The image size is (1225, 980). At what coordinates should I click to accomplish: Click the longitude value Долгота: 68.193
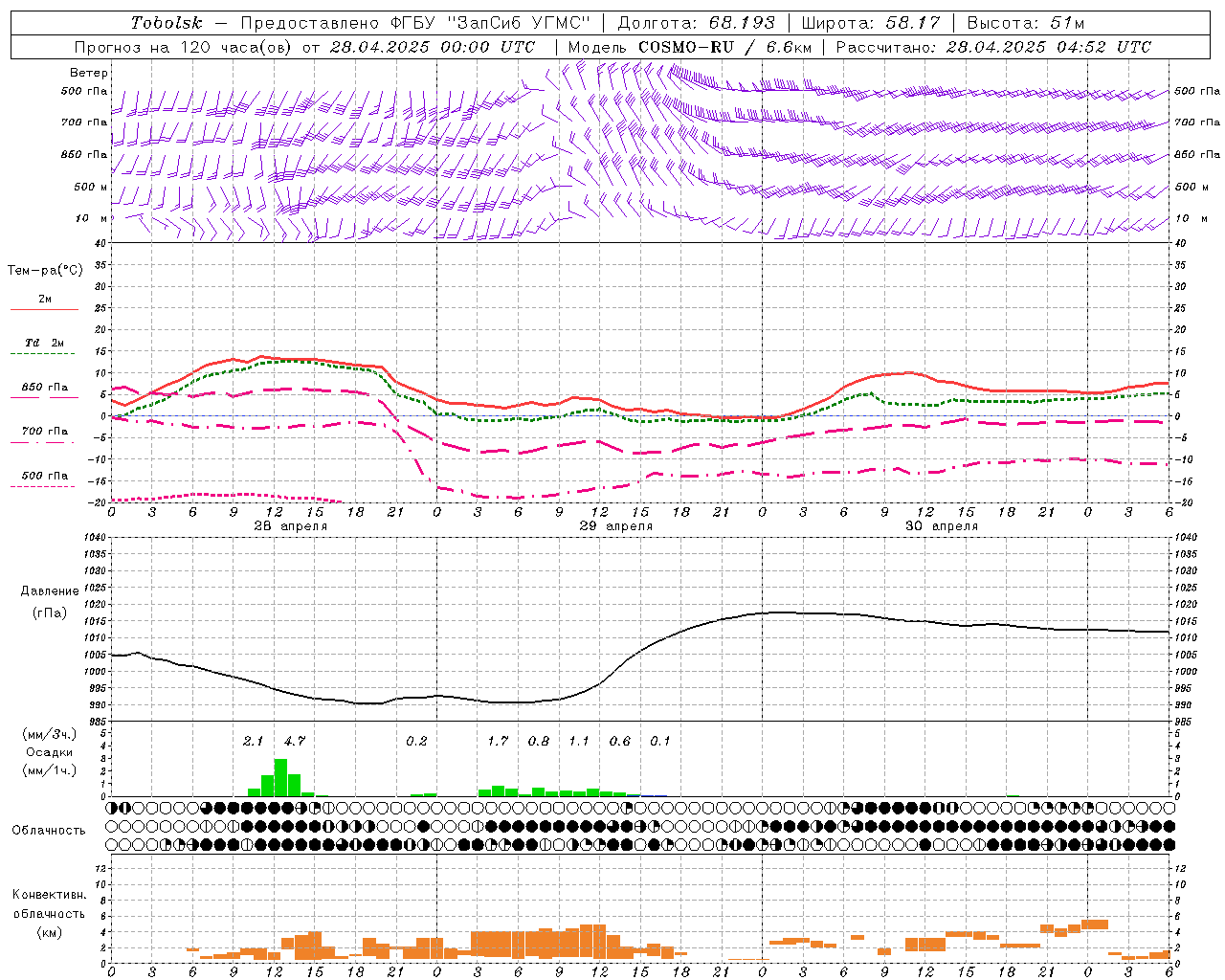697,23
